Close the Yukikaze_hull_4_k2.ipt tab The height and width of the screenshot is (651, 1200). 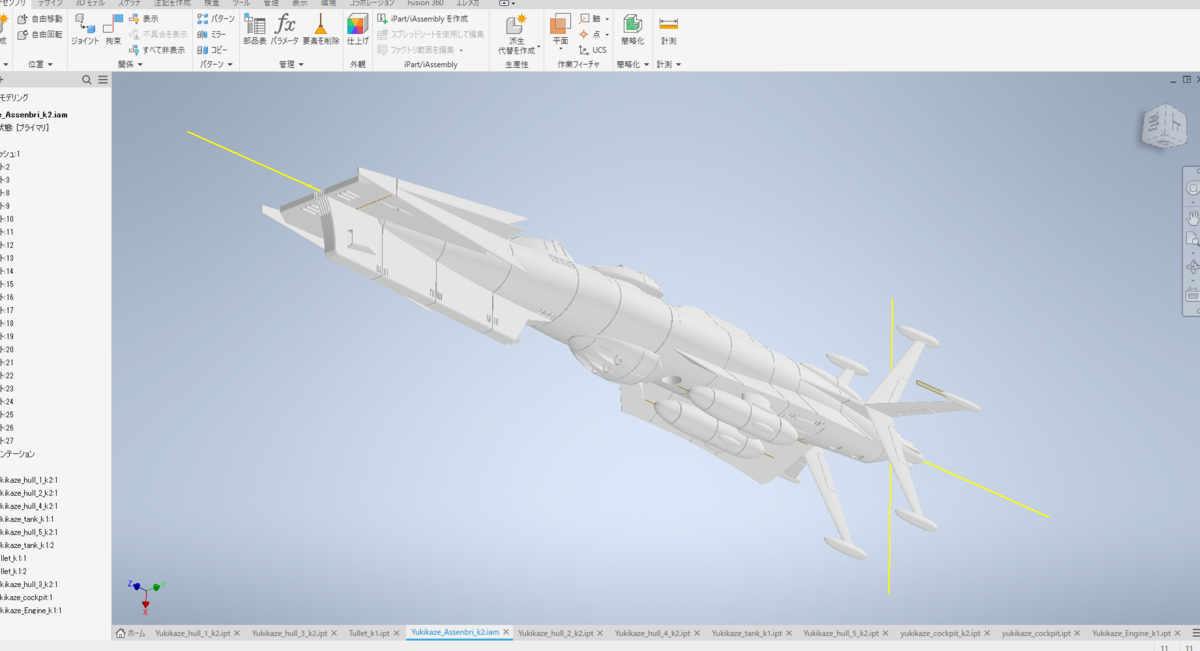click(x=699, y=633)
